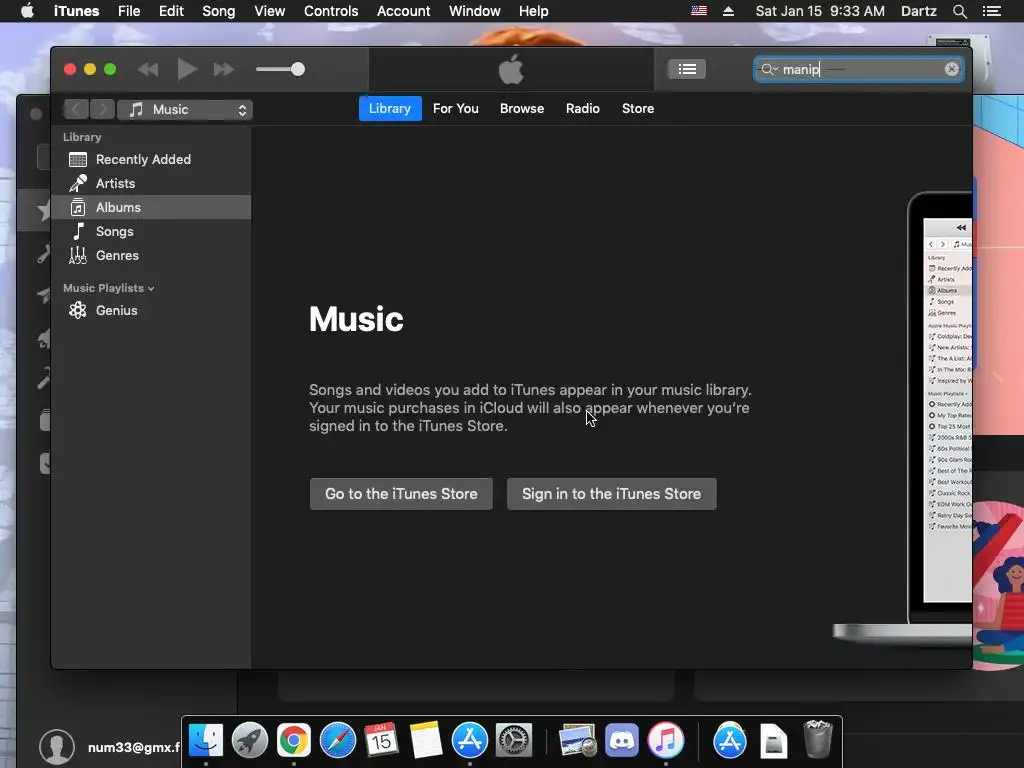The width and height of the screenshot is (1024, 768).
Task: Select Artists in the sidebar
Action: click(152, 184)
